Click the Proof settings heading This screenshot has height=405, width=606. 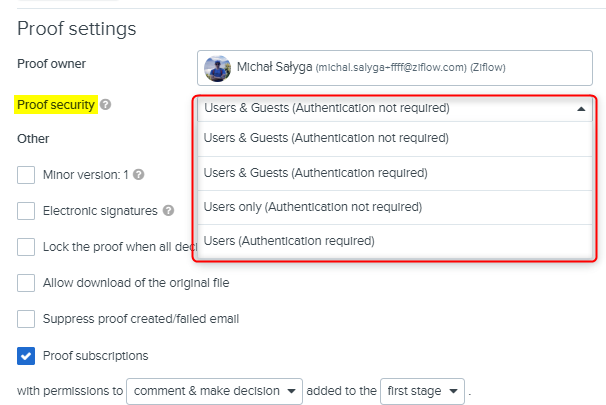[77, 29]
